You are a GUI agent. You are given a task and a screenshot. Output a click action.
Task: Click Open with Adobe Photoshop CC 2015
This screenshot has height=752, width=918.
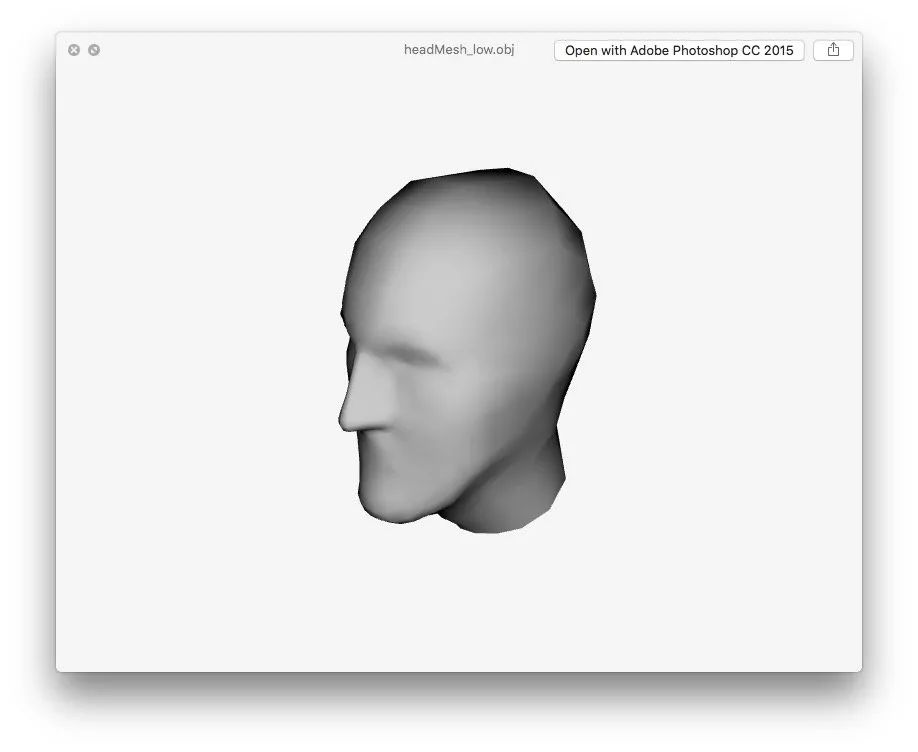pos(679,50)
